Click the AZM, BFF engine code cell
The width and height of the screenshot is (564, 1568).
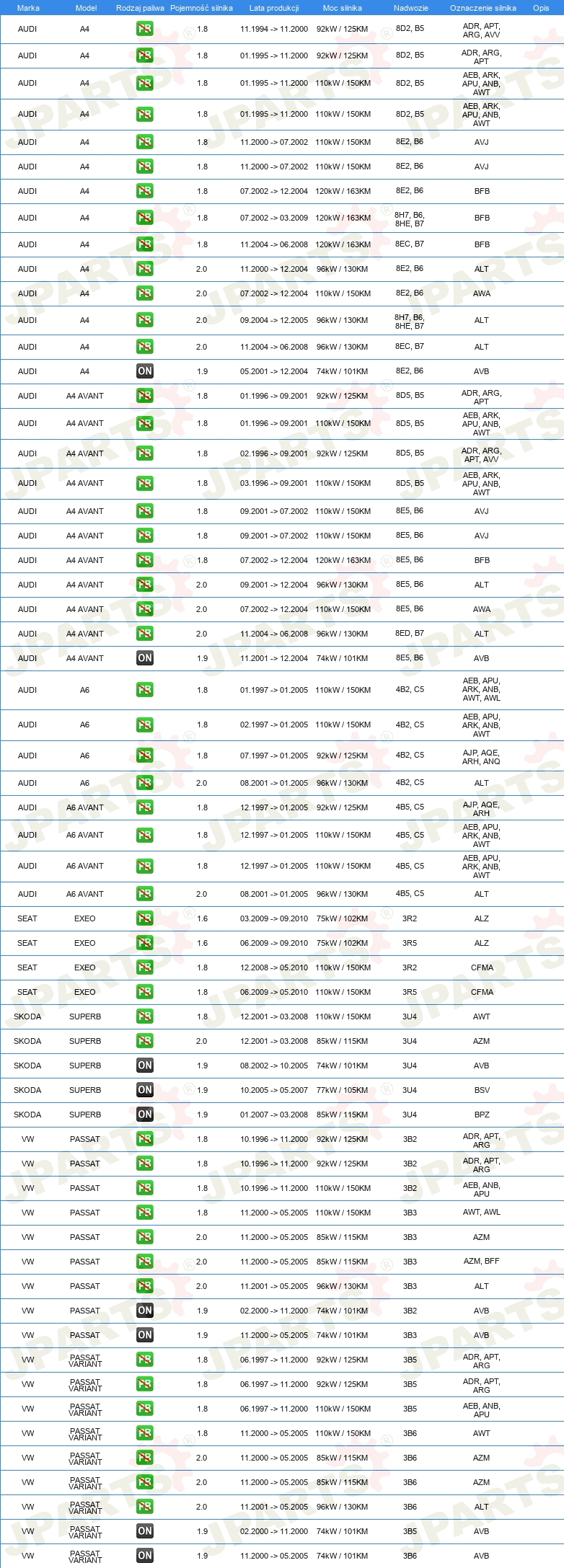point(482,1261)
